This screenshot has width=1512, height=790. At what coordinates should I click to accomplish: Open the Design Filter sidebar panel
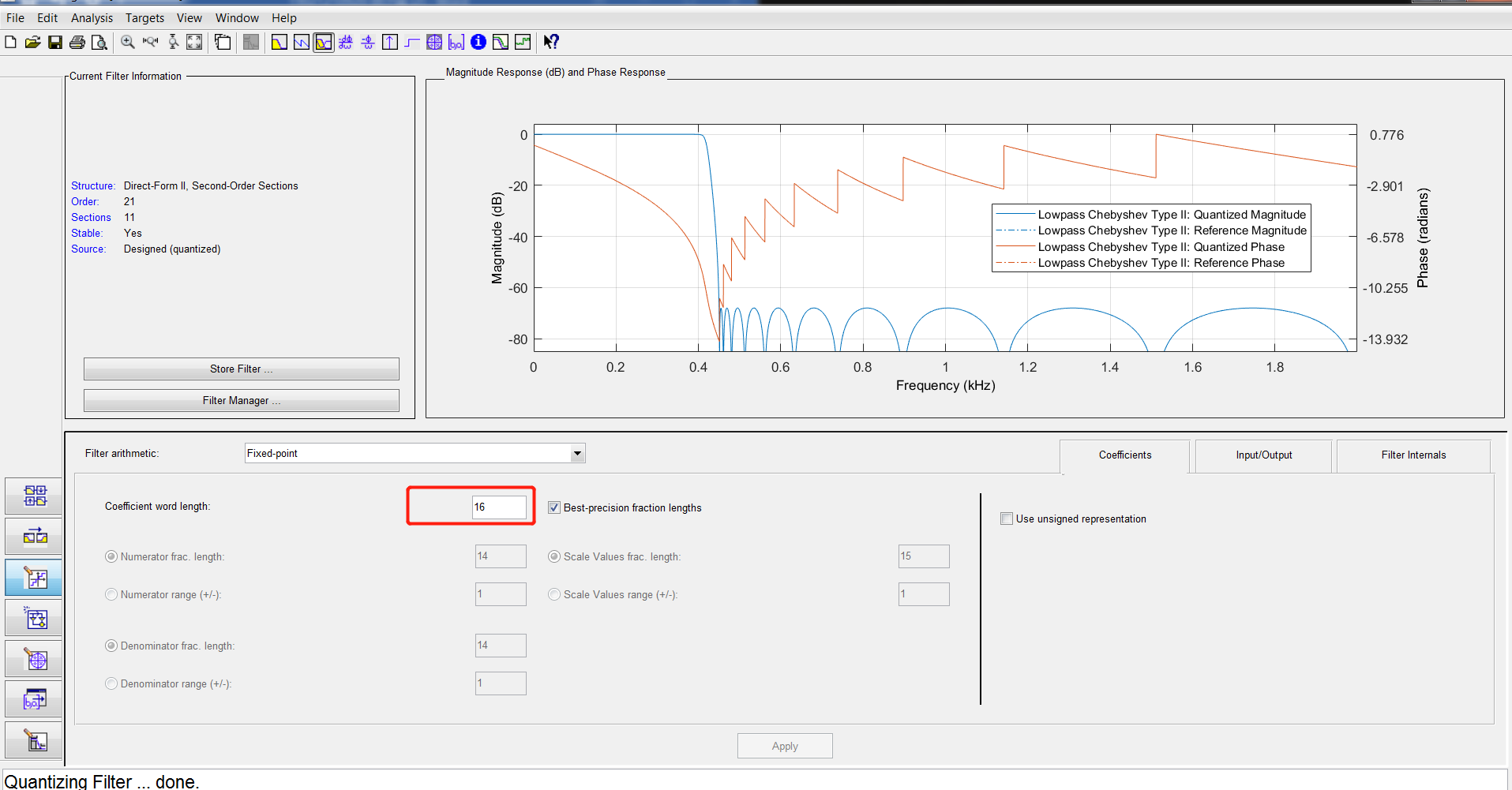pos(34,740)
